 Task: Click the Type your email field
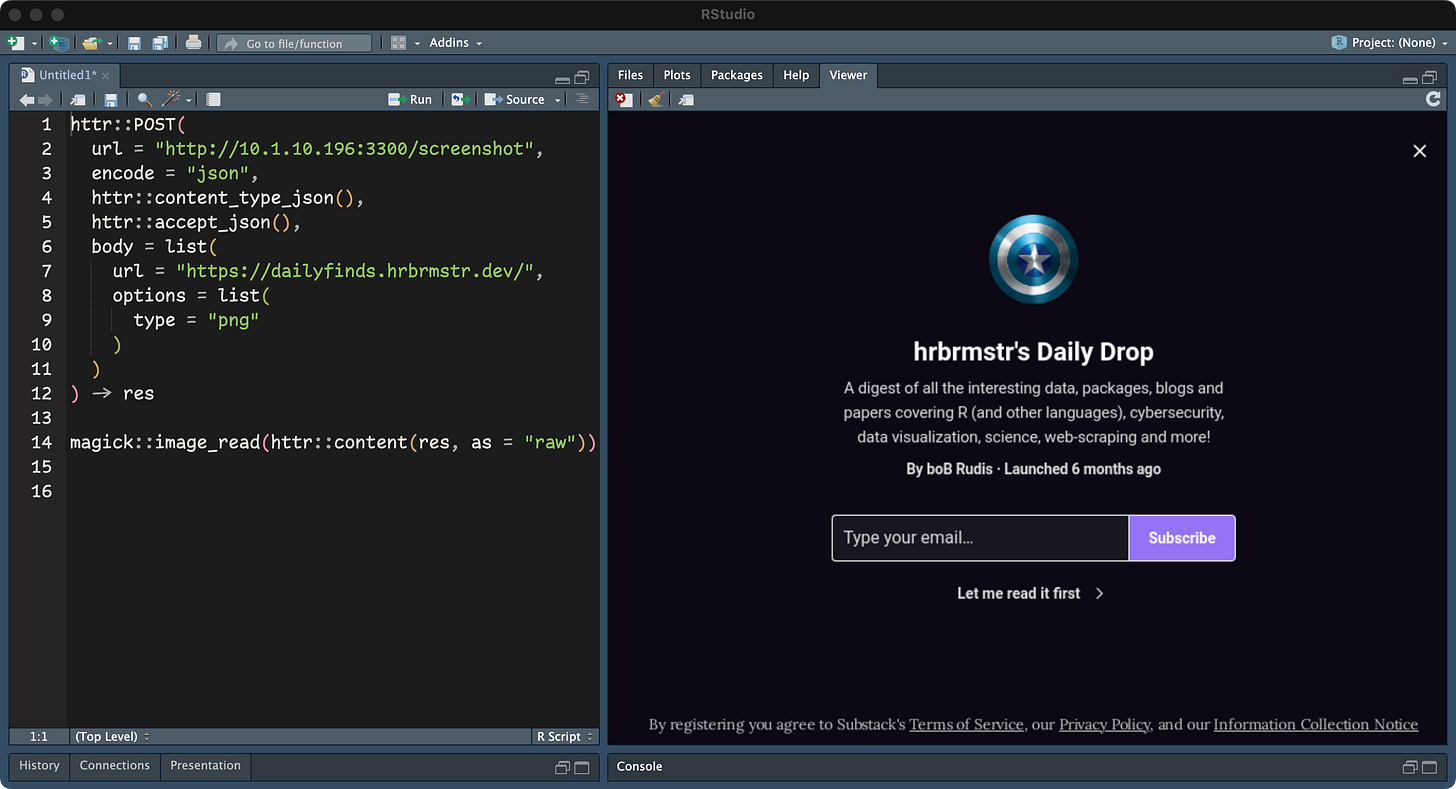(980, 538)
